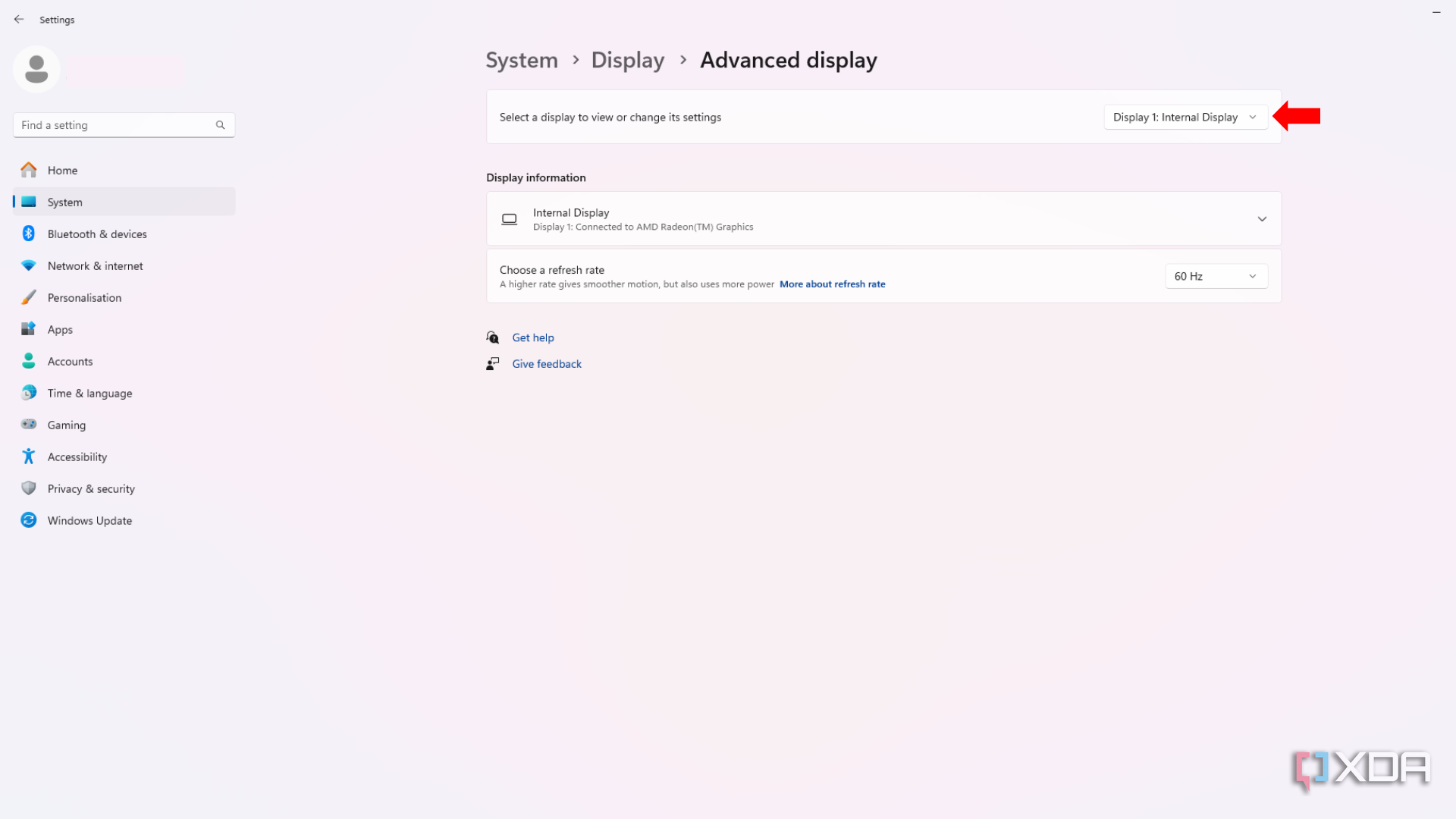
Task: Select the Apps sidebar icon
Action: click(28, 329)
